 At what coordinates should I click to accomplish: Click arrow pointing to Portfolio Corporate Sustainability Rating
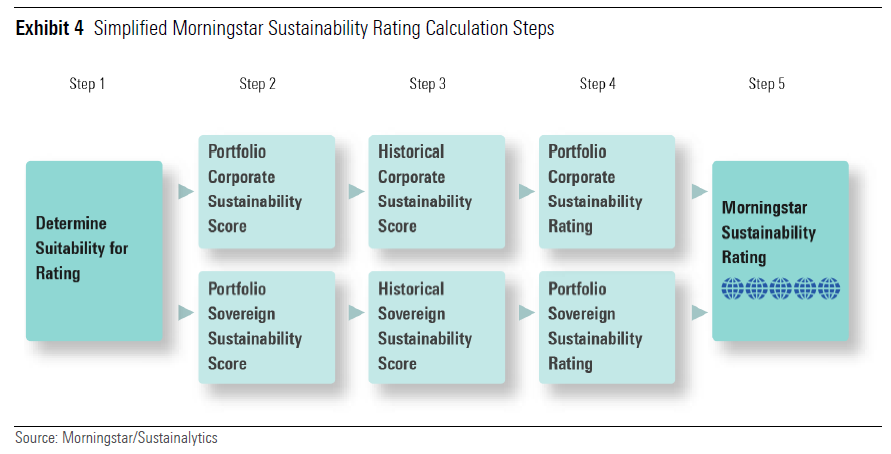tap(526, 191)
